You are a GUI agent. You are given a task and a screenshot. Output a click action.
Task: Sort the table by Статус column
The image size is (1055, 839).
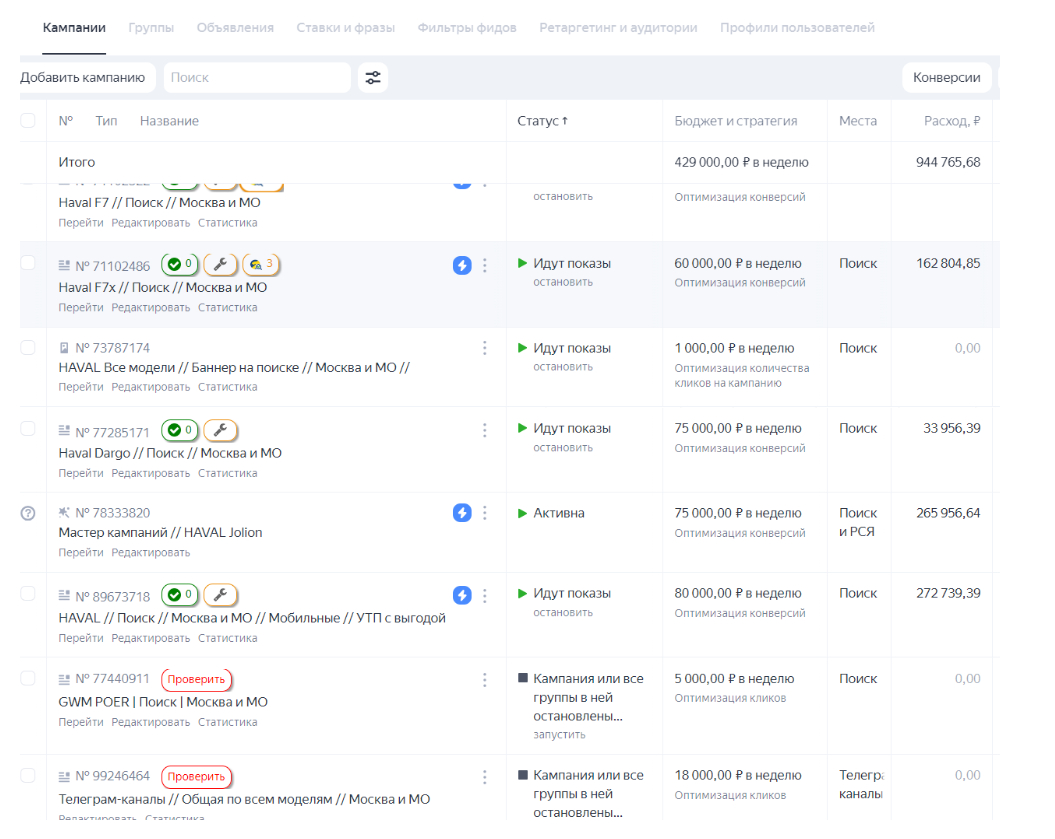point(542,121)
